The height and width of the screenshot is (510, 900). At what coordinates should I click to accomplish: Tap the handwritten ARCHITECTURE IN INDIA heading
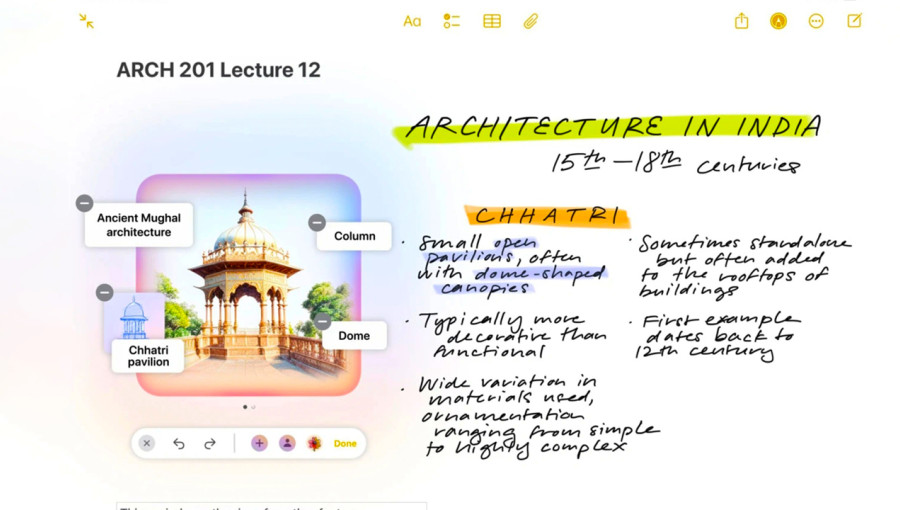click(611, 128)
